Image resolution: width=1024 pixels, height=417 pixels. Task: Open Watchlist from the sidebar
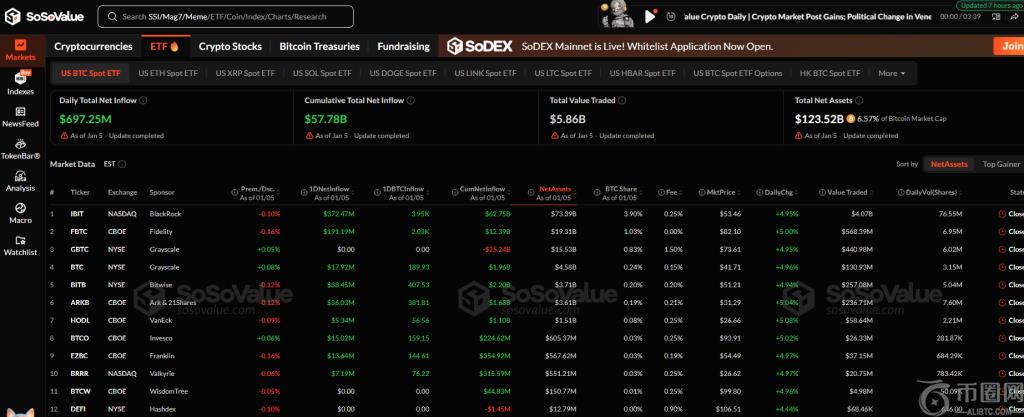pyautogui.click(x=20, y=245)
